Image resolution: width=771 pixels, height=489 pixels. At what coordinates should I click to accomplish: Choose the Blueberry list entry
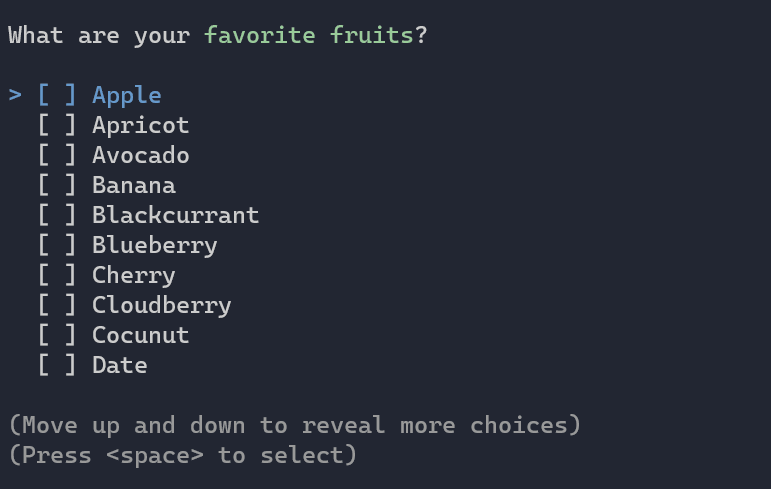(x=154, y=246)
